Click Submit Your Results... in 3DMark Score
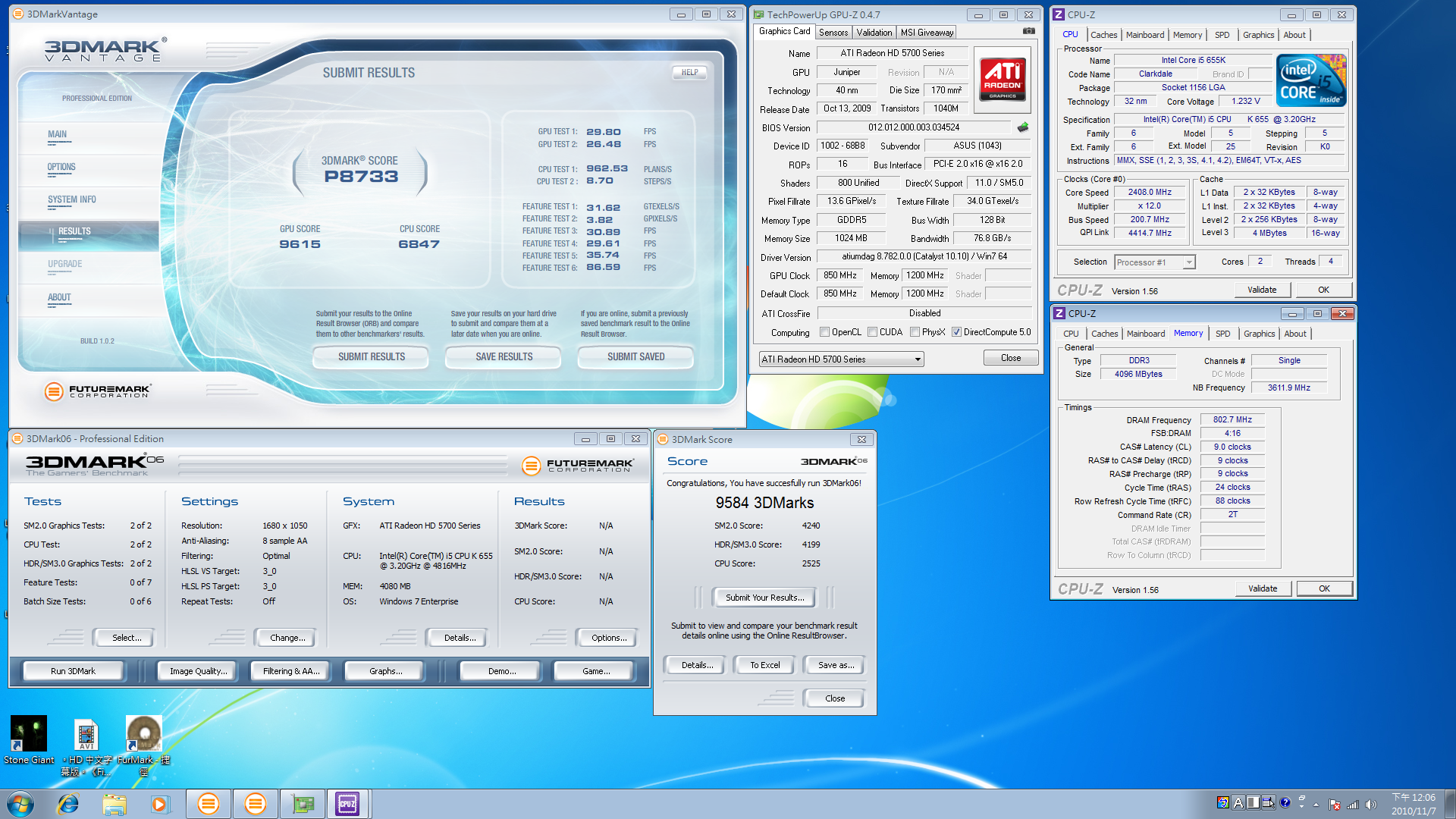 tap(764, 598)
